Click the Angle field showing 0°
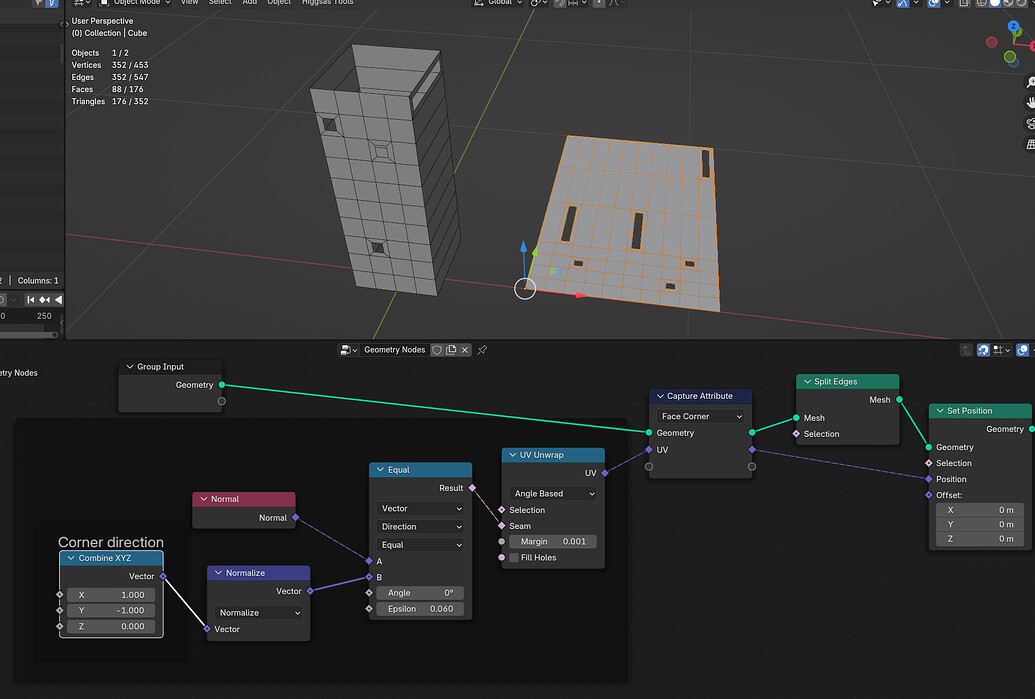The image size is (1035, 699). 420,593
